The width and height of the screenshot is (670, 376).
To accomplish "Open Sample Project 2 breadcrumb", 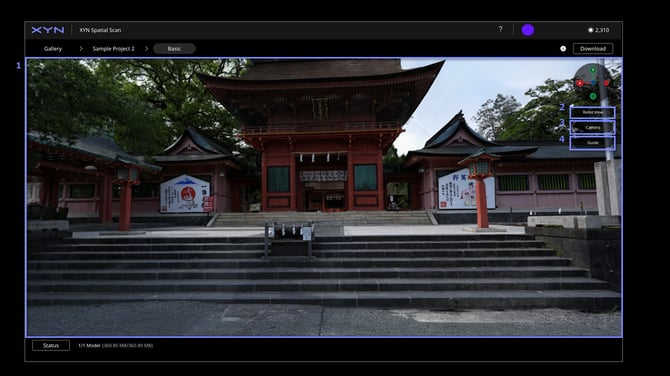I will (114, 49).
